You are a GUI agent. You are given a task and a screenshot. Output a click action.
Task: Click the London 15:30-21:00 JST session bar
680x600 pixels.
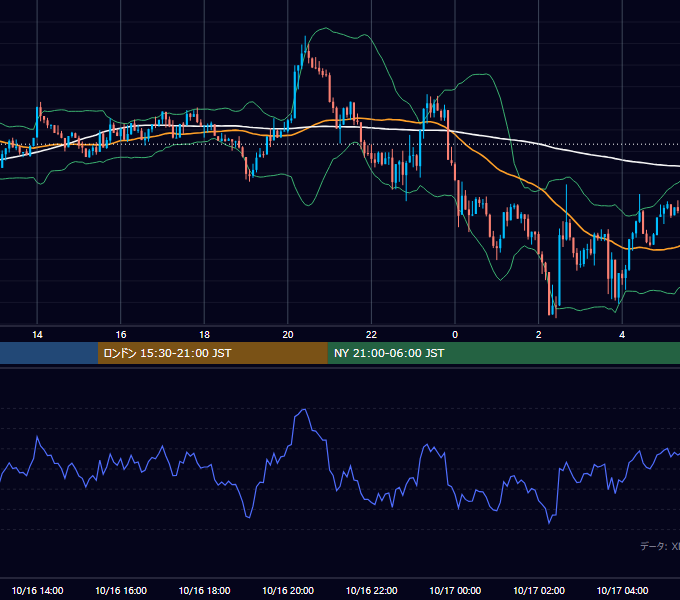point(212,353)
